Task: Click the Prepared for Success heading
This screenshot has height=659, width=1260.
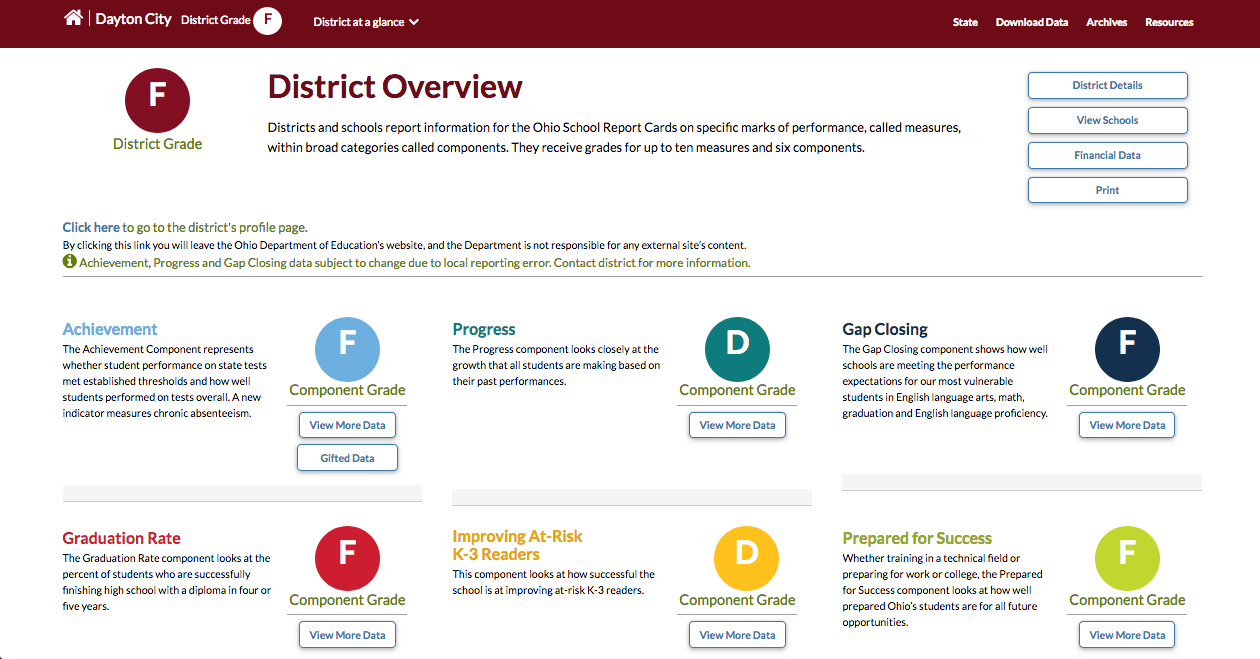Action: (x=917, y=538)
